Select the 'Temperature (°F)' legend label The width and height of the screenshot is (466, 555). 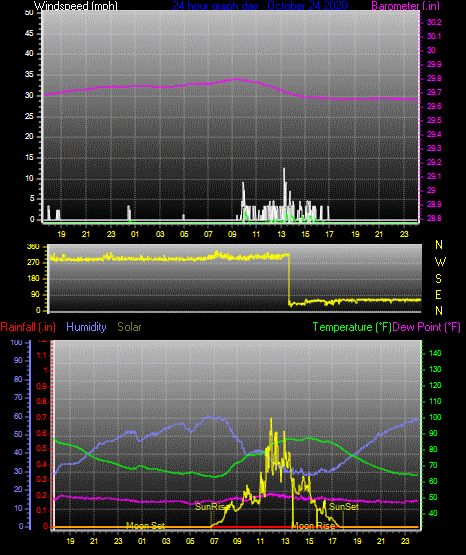tap(352, 327)
